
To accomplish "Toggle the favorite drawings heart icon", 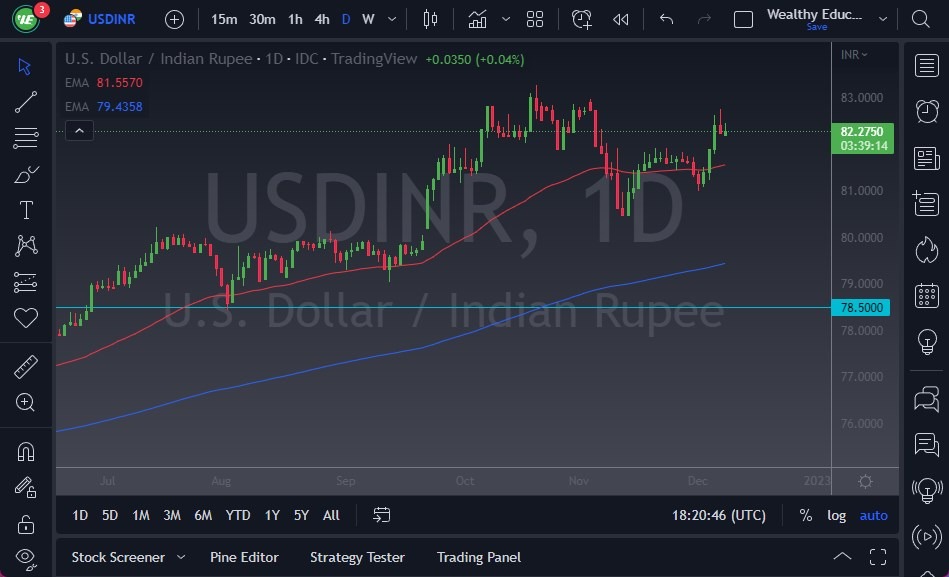I will coord(25,318).
